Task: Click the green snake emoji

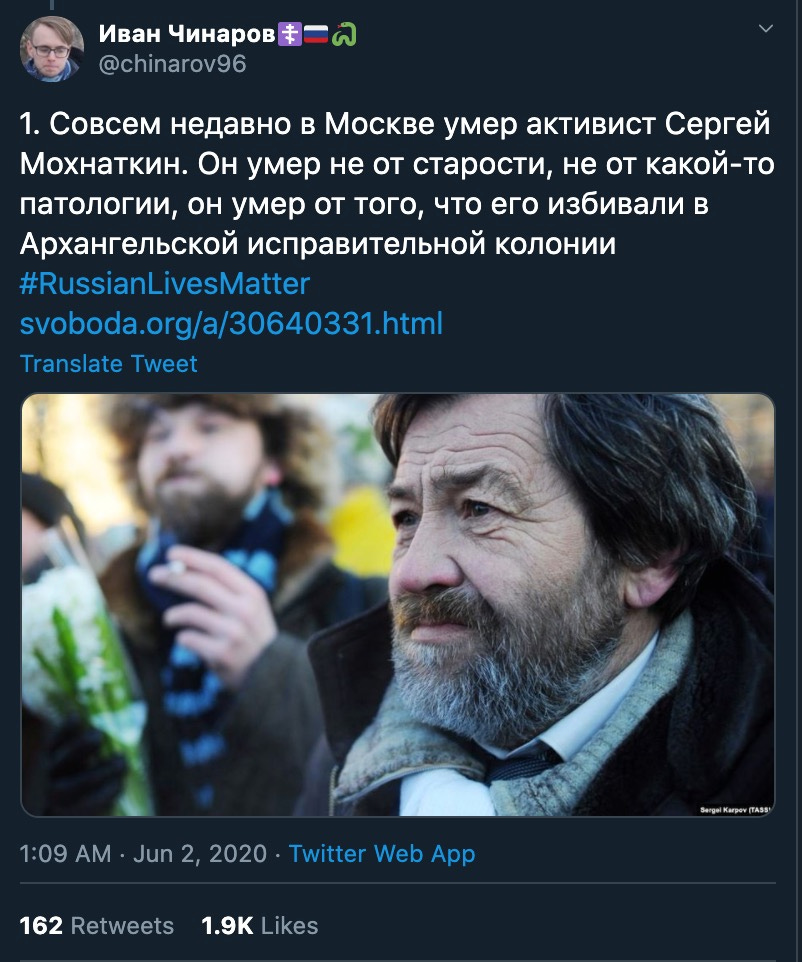Action: pos(344,34)
